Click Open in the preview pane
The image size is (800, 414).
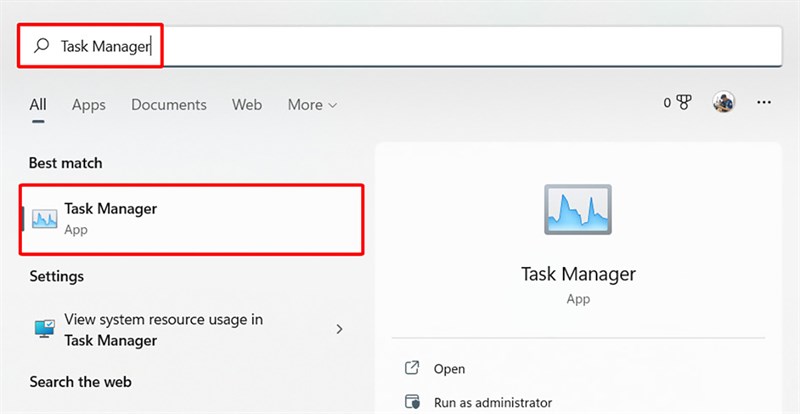point(449,369)
